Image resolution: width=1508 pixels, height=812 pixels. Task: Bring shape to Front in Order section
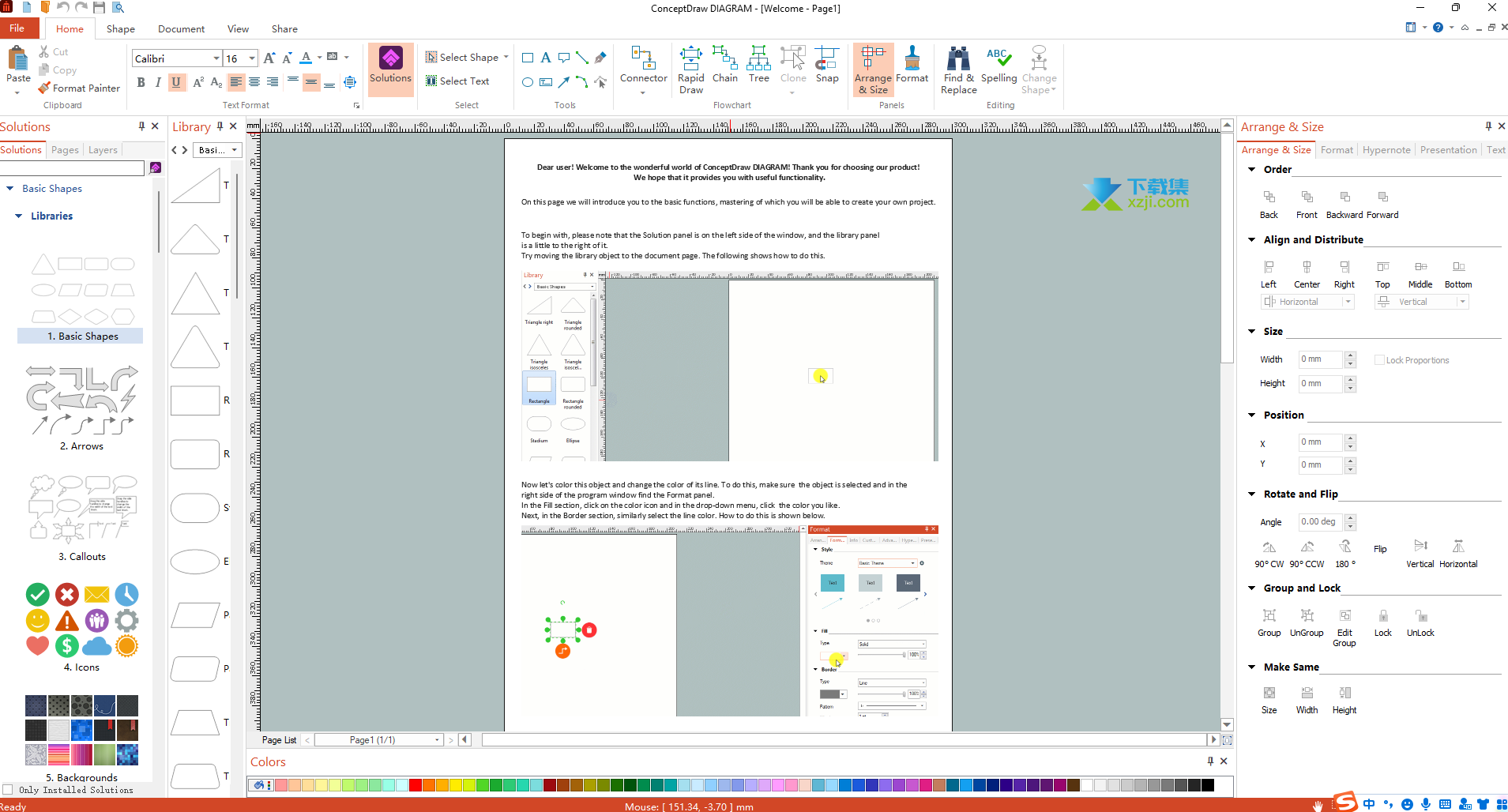coord(1307,204)
